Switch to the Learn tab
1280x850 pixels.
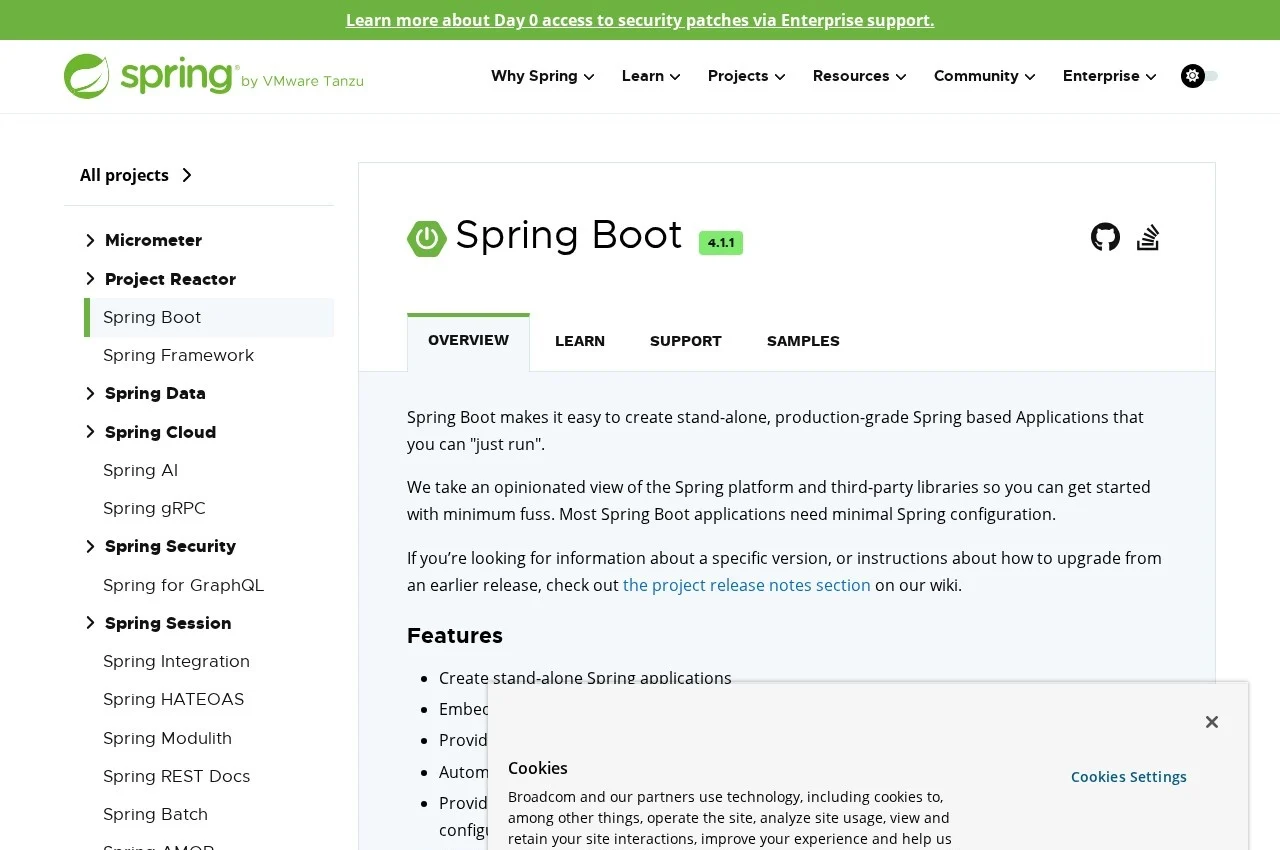click(580, 341)
